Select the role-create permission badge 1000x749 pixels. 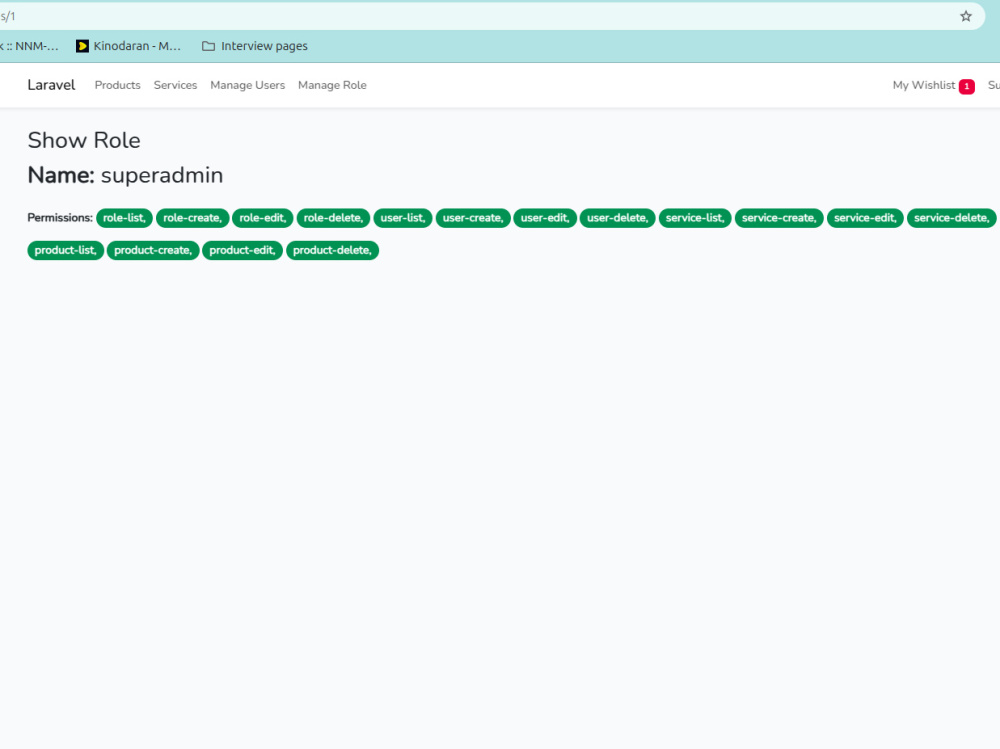pos(193,218)
